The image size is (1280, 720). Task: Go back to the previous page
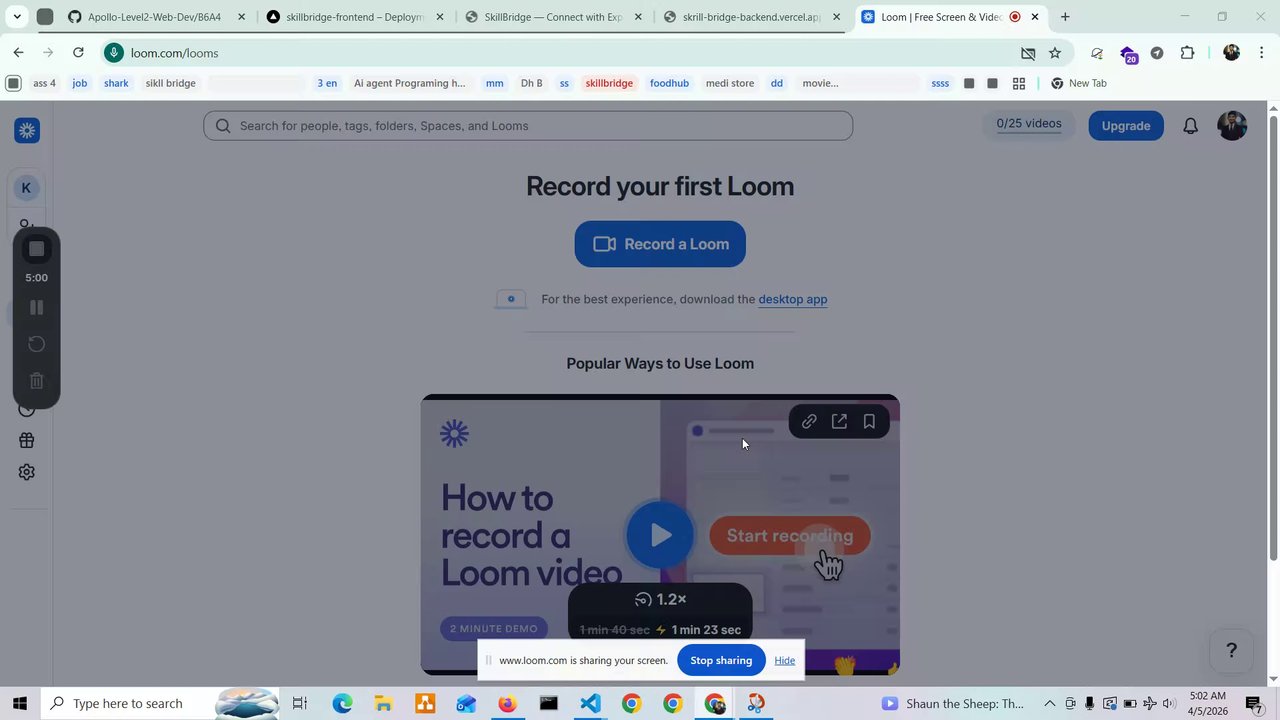(18, 53)
